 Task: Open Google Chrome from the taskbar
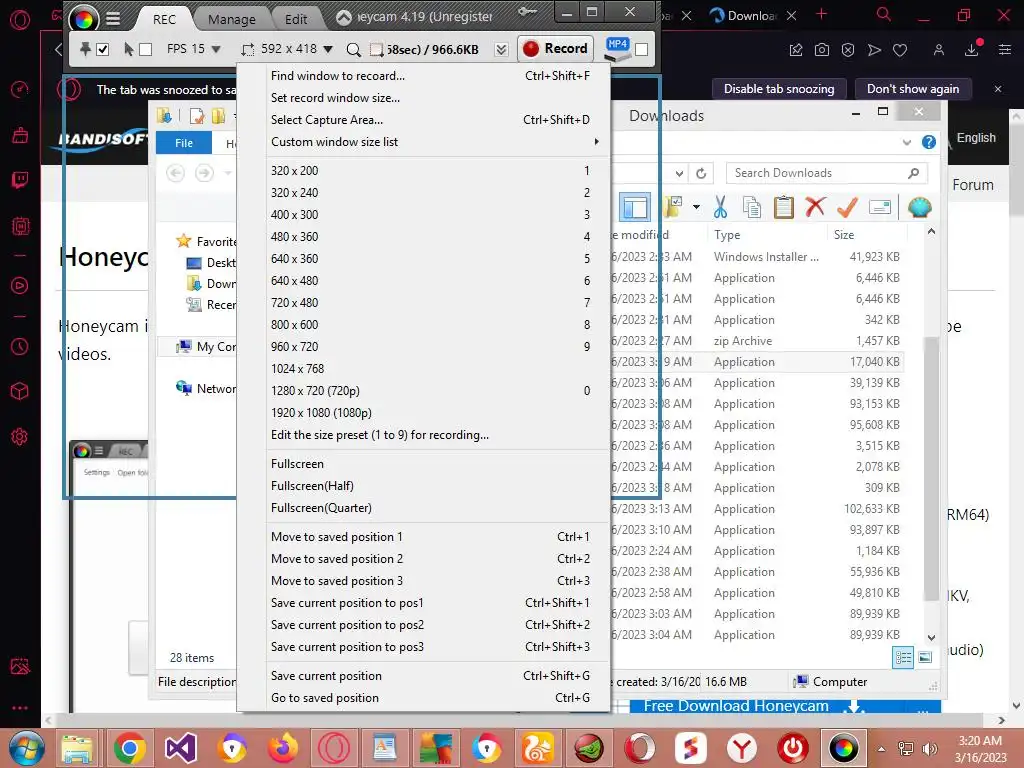129,748
